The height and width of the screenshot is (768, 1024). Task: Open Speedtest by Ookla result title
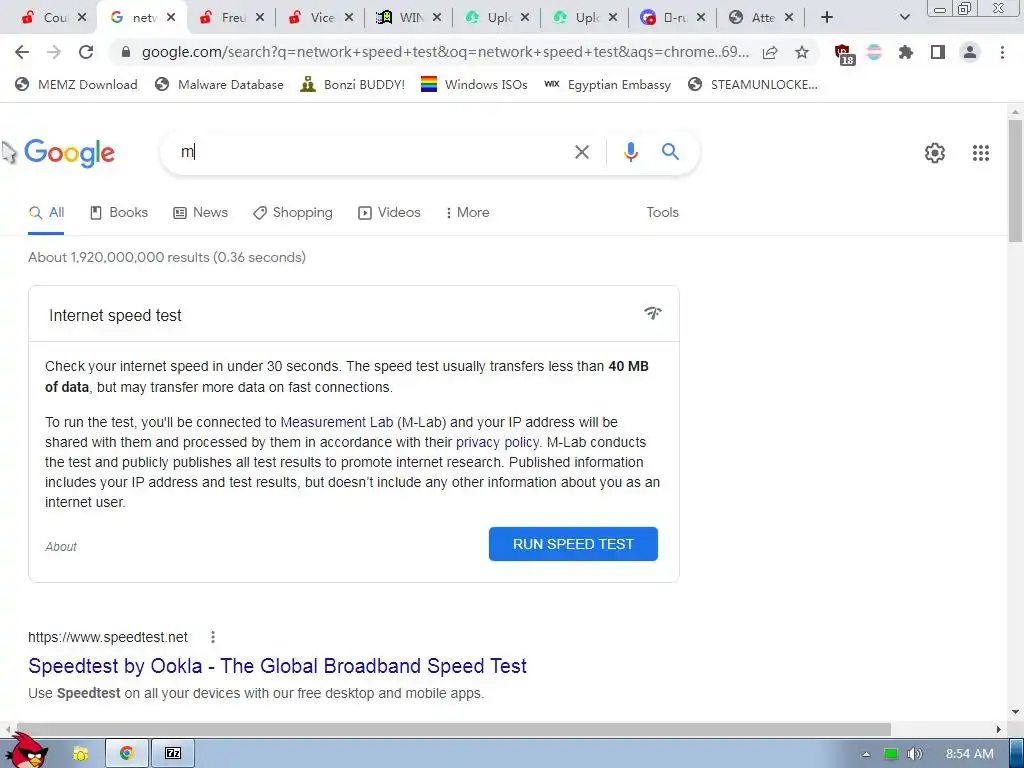coord(278,665)
